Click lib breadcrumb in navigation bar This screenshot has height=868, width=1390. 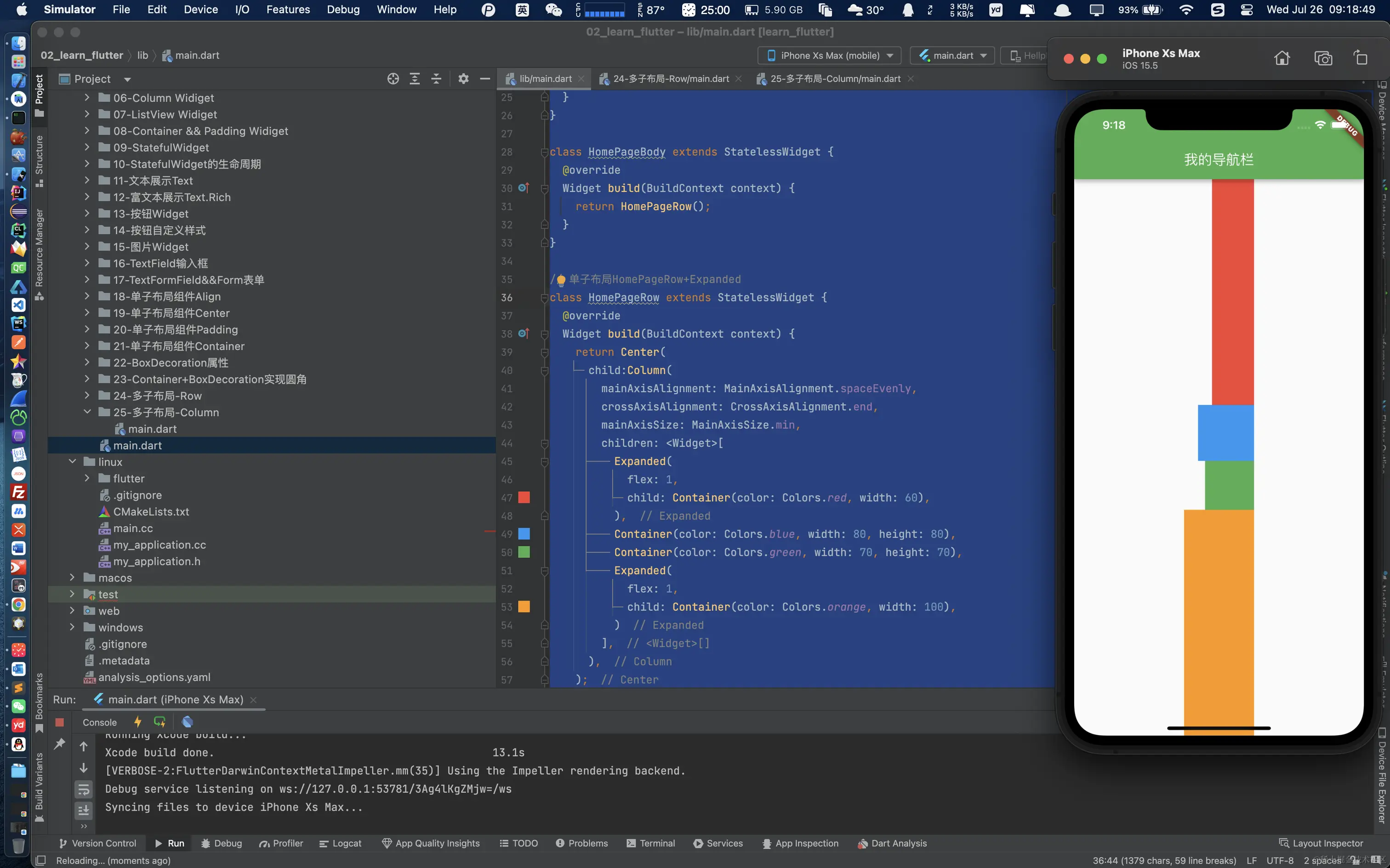click(x=142, y=55)
